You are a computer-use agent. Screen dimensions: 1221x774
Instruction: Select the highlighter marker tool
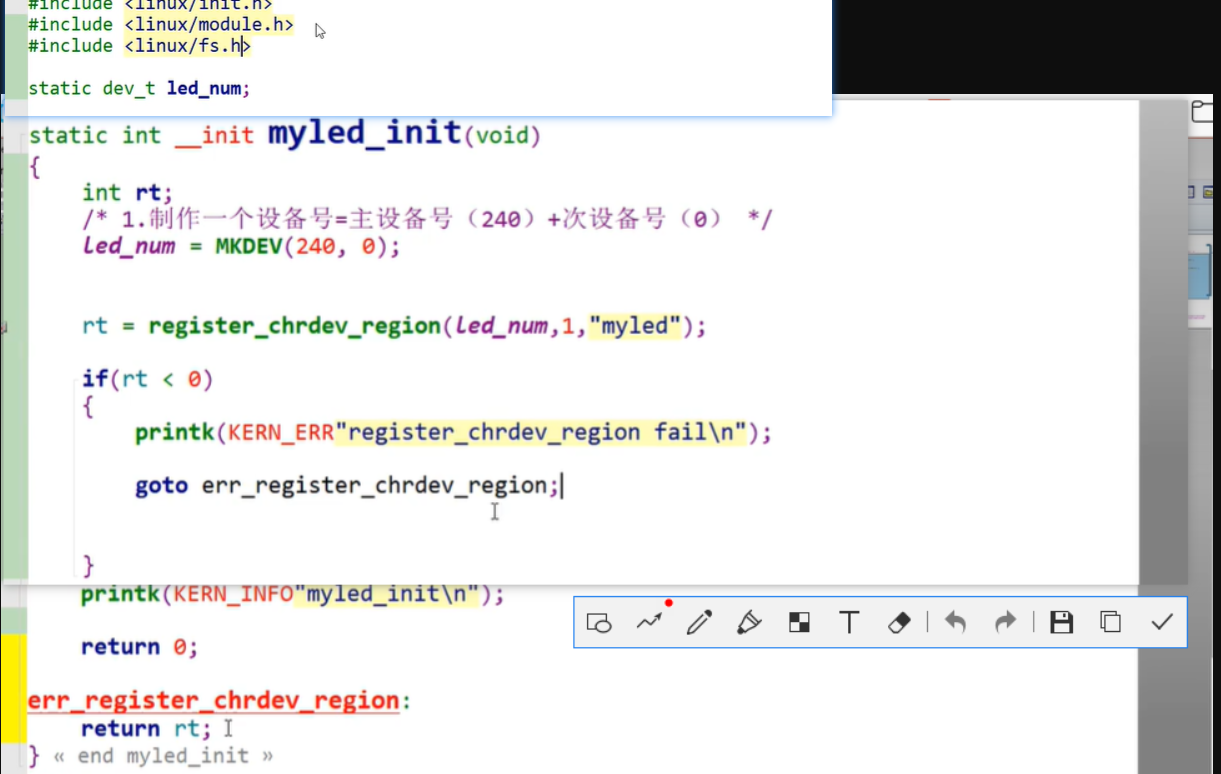tap(749, 623)
